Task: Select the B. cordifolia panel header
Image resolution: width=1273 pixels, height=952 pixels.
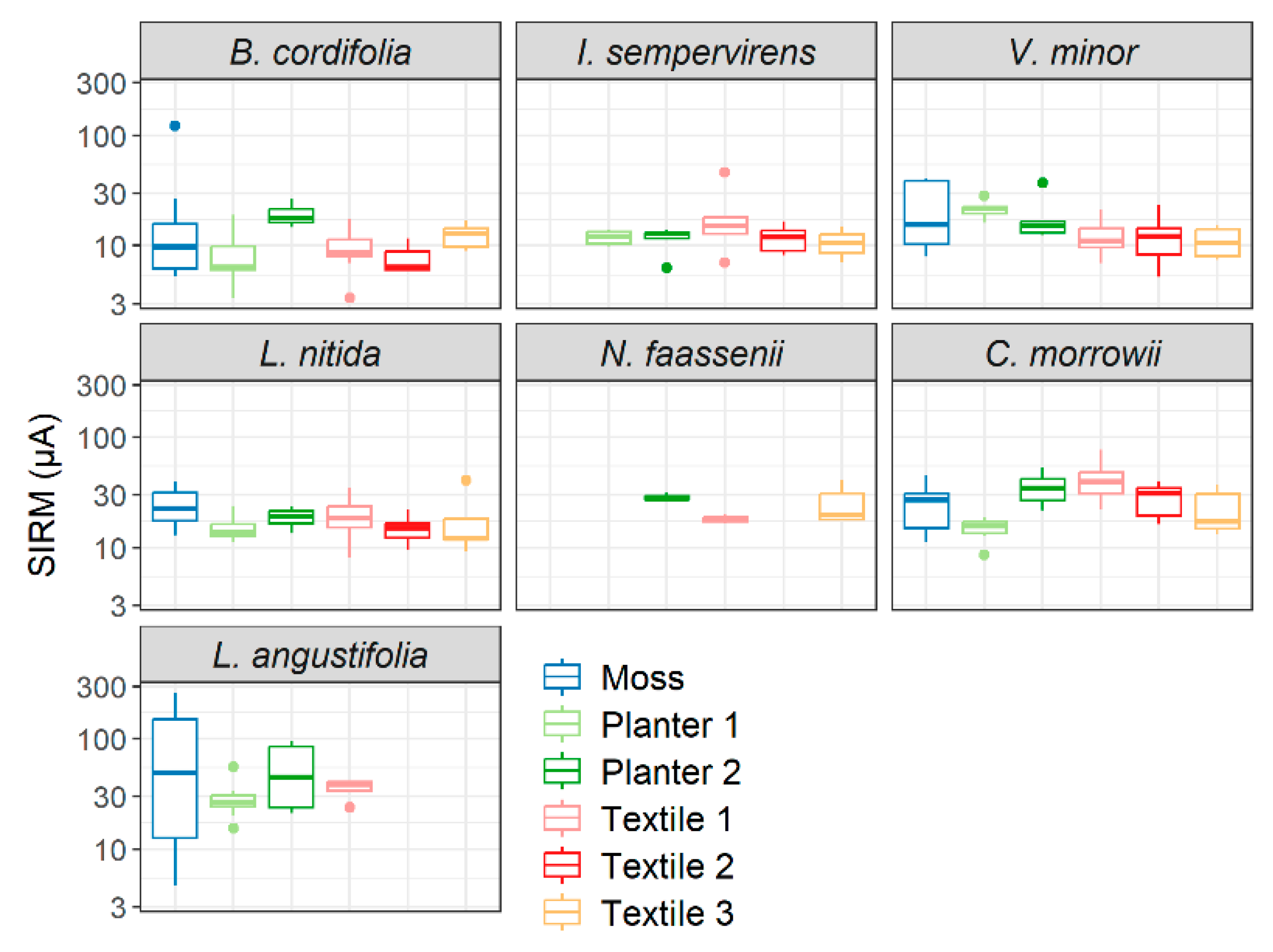Action: [x=320, y=52]
